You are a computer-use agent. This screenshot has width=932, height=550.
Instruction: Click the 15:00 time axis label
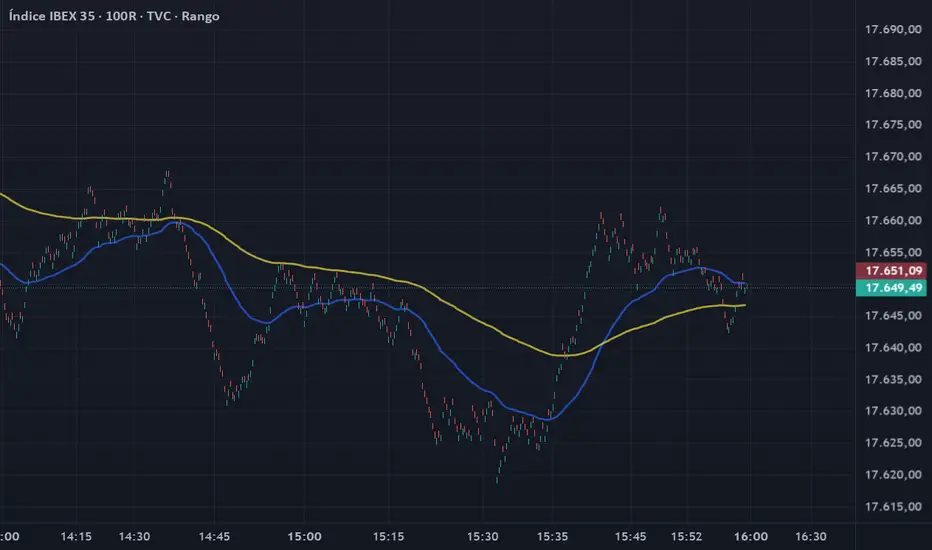click(x=305, y=536)
